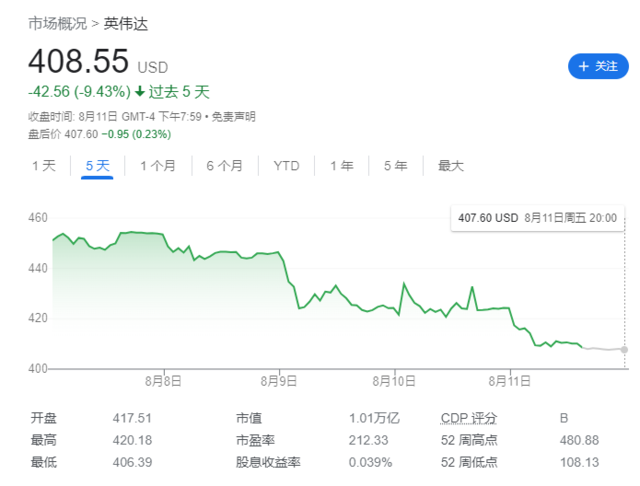Click the 市盈率 value 212.33
Viewport: 640px width, 486px height.
[369, 440]
